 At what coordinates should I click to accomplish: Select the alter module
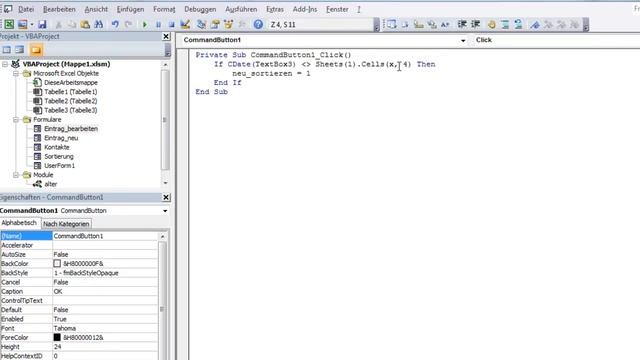pyautogui.click(x=51, y=184)
